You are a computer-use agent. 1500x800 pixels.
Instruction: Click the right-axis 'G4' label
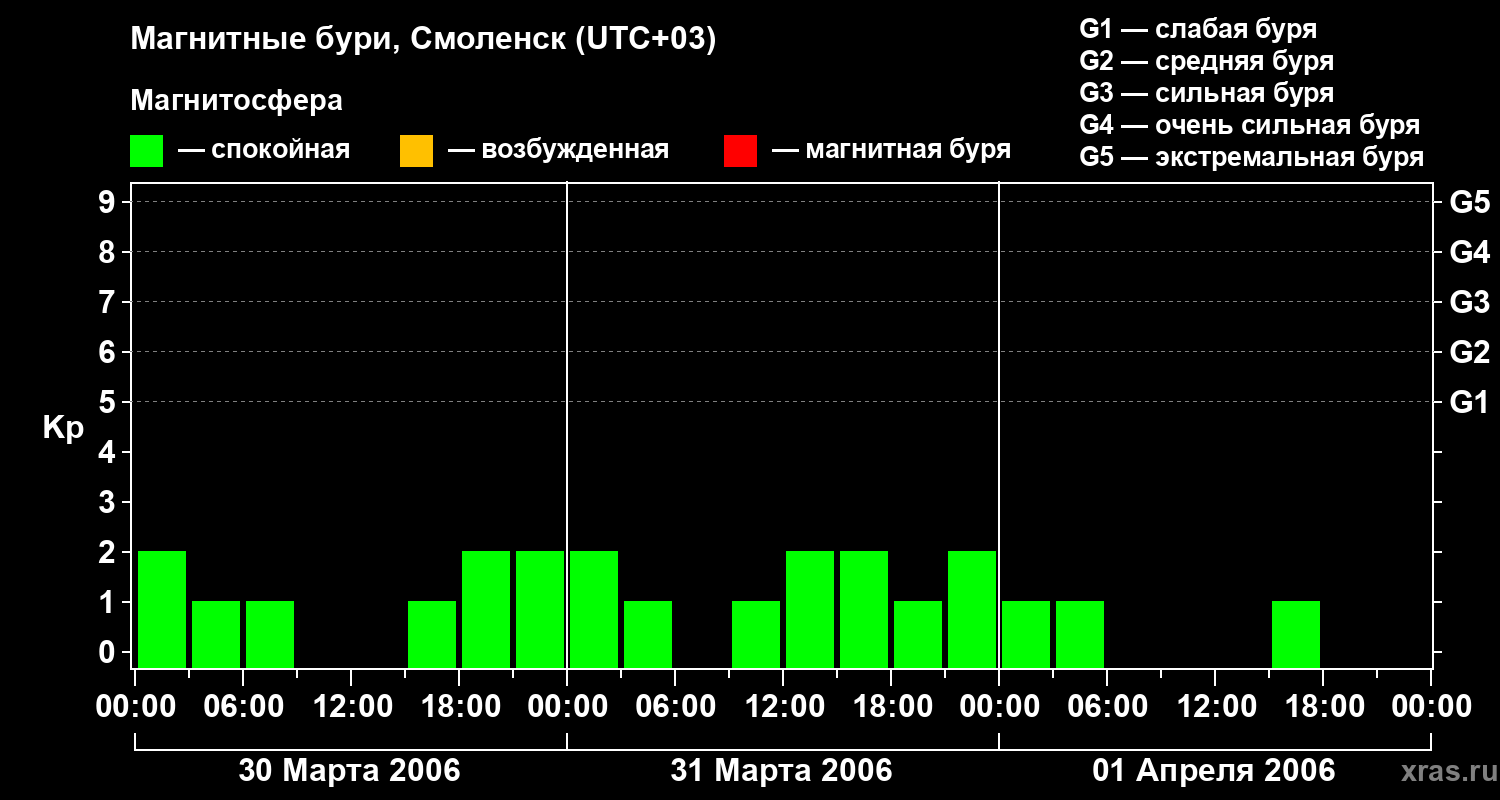click(1469, 252)
